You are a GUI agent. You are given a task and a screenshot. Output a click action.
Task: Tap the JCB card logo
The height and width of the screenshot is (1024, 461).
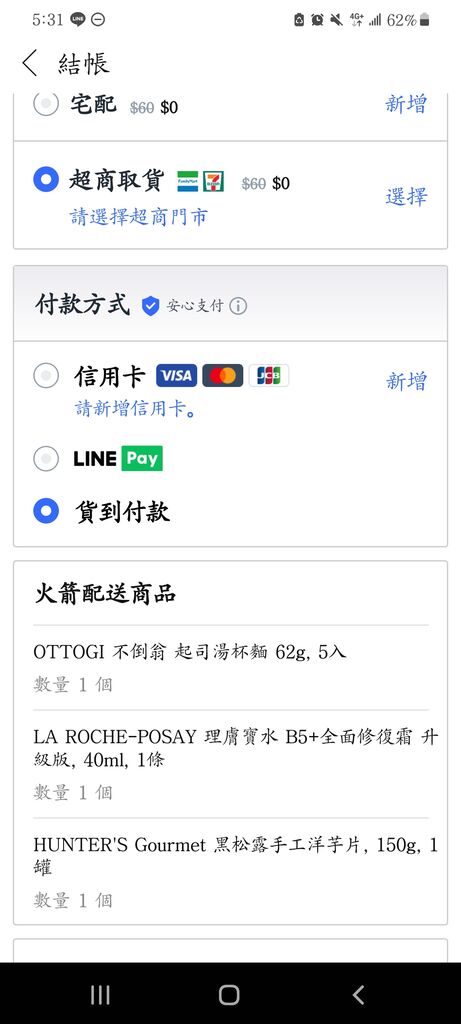pyautogui.click(x=268, y=376)
